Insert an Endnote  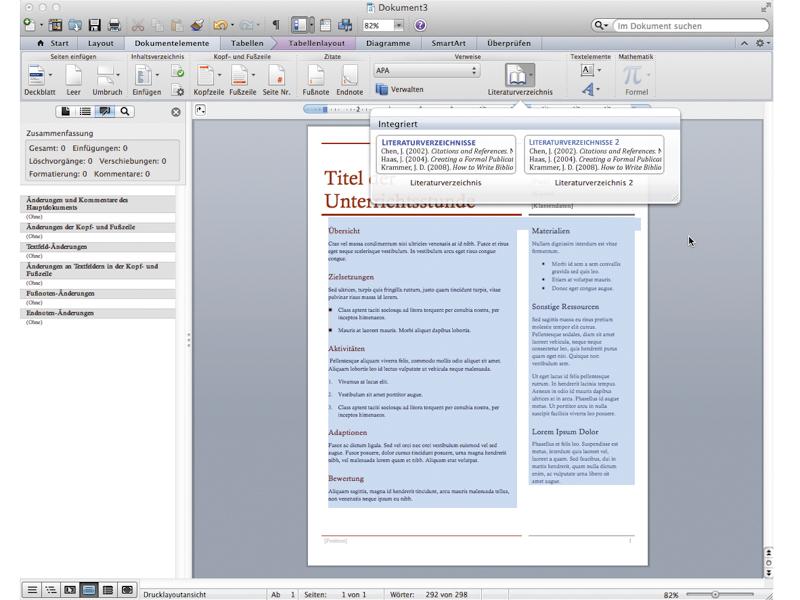coord(349,80)
